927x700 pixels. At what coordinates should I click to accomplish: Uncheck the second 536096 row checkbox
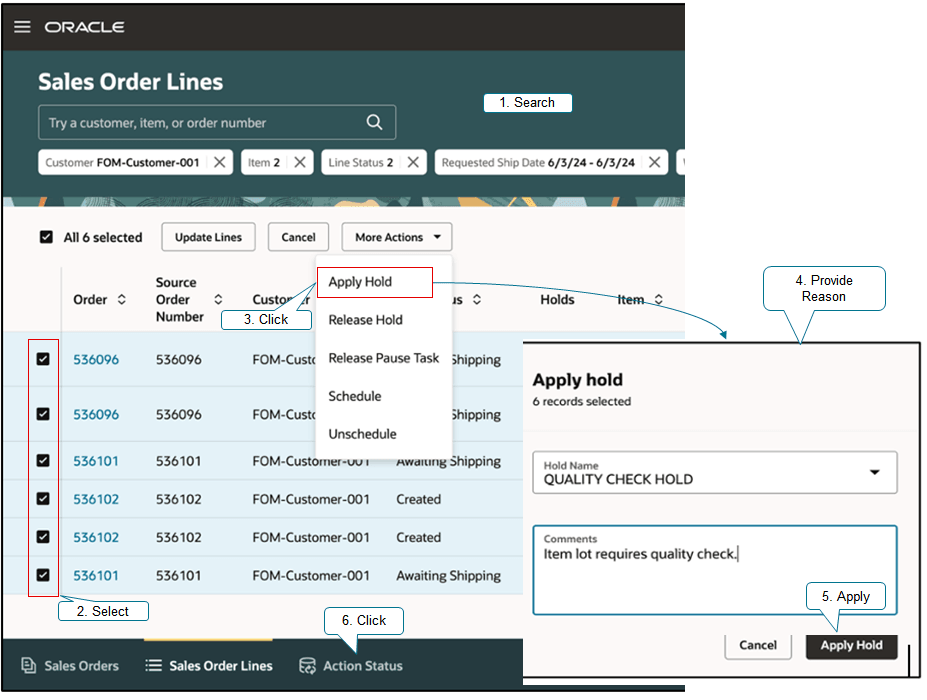pos(43,414)
